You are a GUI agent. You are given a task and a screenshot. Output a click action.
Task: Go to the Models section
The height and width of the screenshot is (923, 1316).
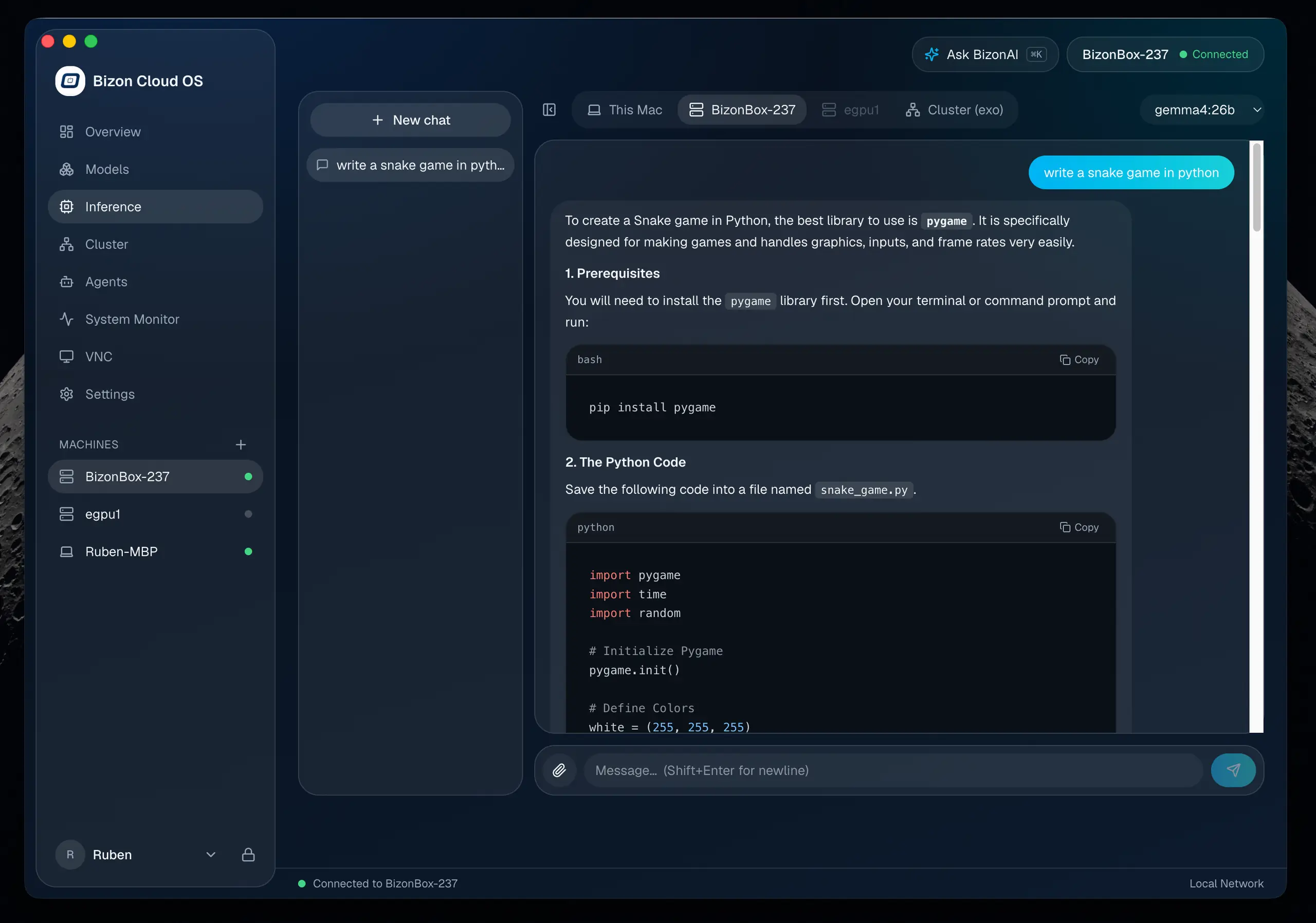click(155, 169)
